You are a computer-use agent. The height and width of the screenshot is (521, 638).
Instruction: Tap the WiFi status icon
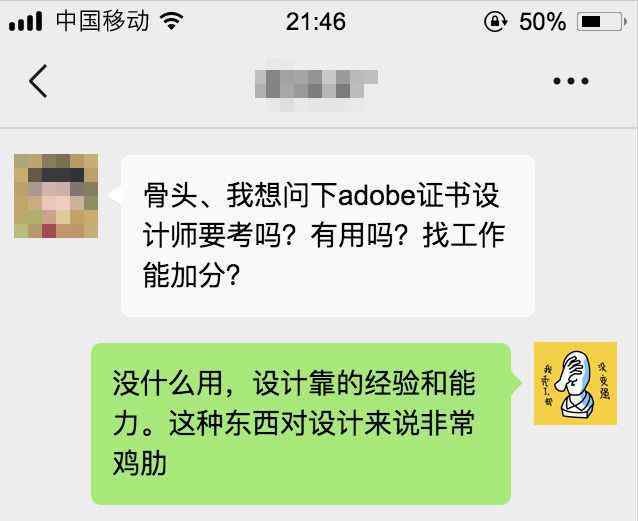pos(172,20)
